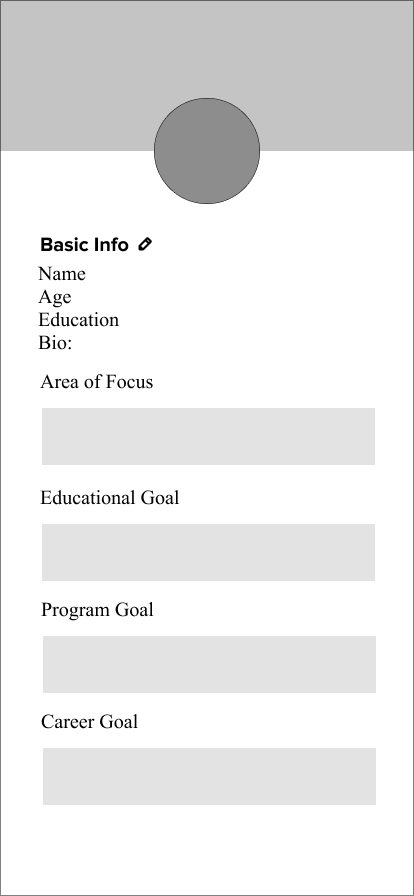This screenshot has height=896, width=414.
Task: Click the Career Goal label
Action: coord(89,722)
